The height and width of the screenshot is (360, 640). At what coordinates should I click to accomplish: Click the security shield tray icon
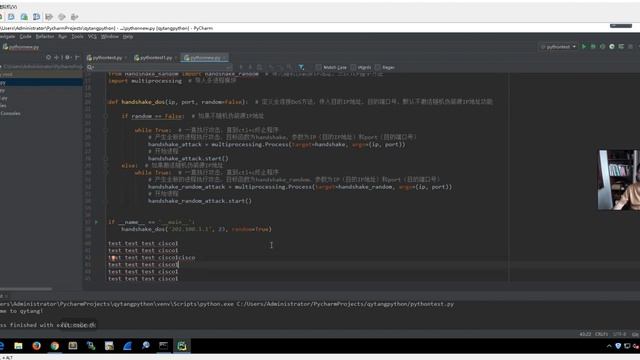coord(618,346)
